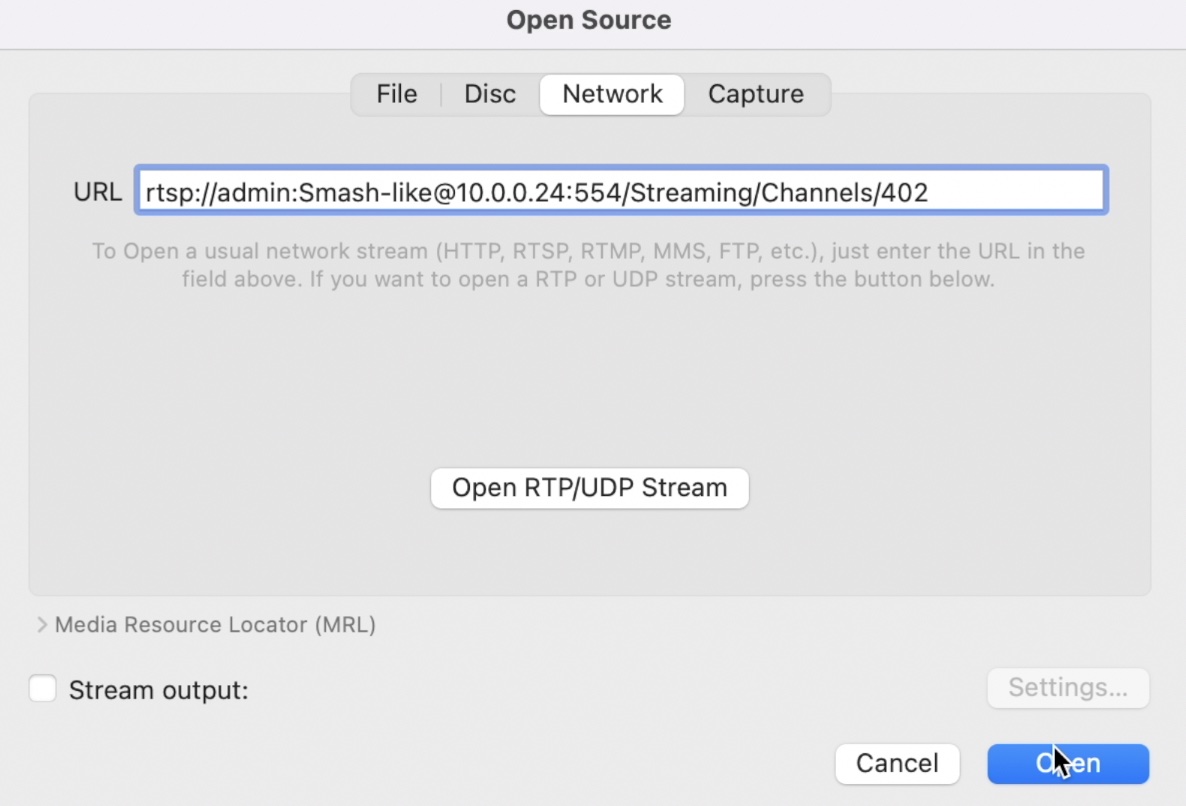Click the Media Resource Locator (MRL) label
Screen dimensions: 1186x806
coord(216,625)
